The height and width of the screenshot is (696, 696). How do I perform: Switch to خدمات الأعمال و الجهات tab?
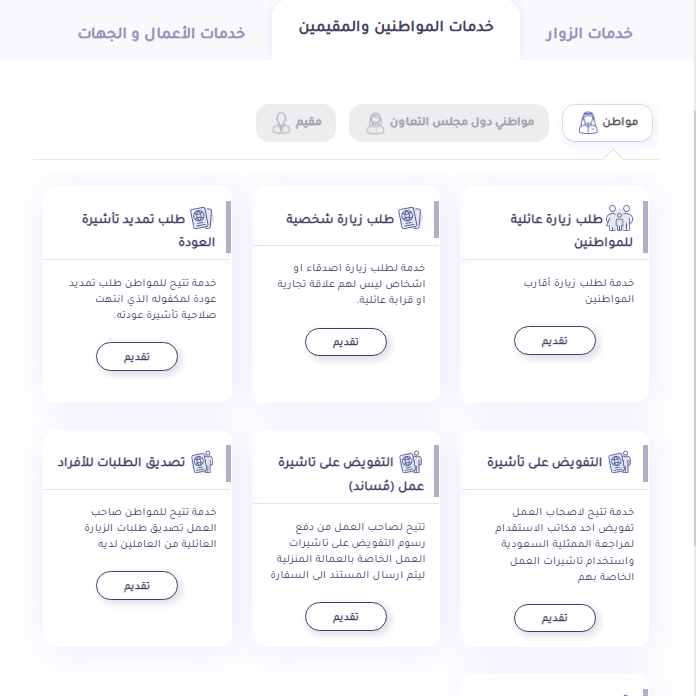point(162,33)
